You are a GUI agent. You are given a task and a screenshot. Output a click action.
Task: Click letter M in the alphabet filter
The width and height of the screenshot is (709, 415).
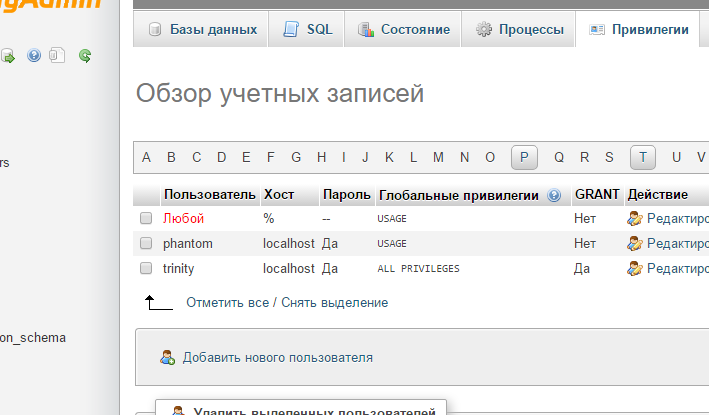[x=438, y=157]
